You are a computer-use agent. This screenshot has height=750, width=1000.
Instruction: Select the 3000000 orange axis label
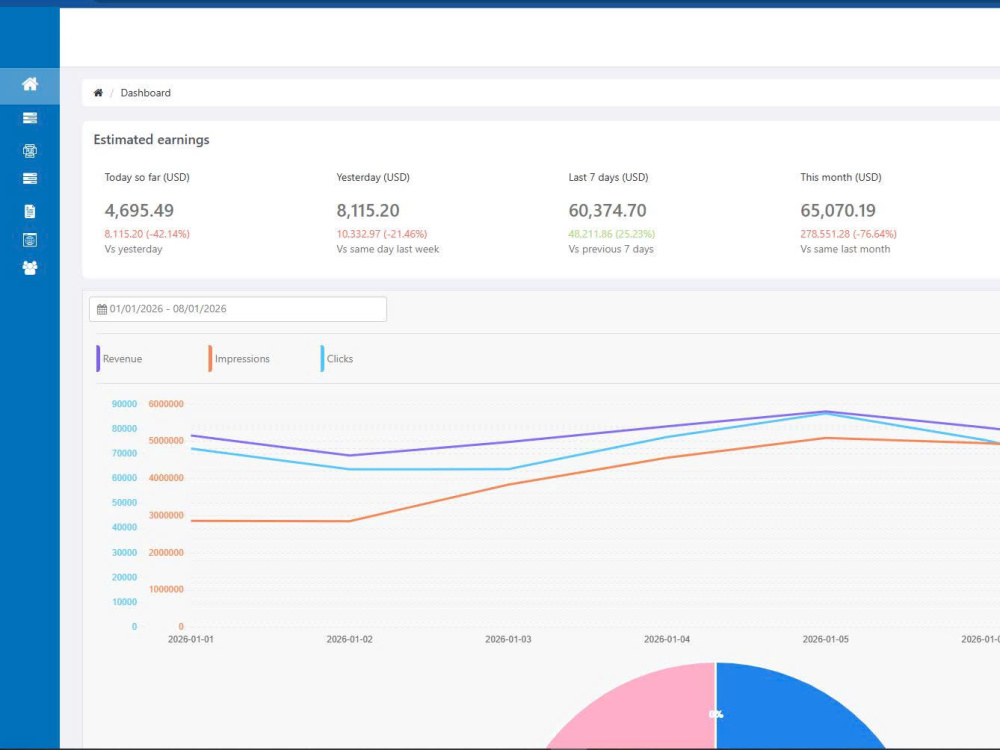click(166, 515)
